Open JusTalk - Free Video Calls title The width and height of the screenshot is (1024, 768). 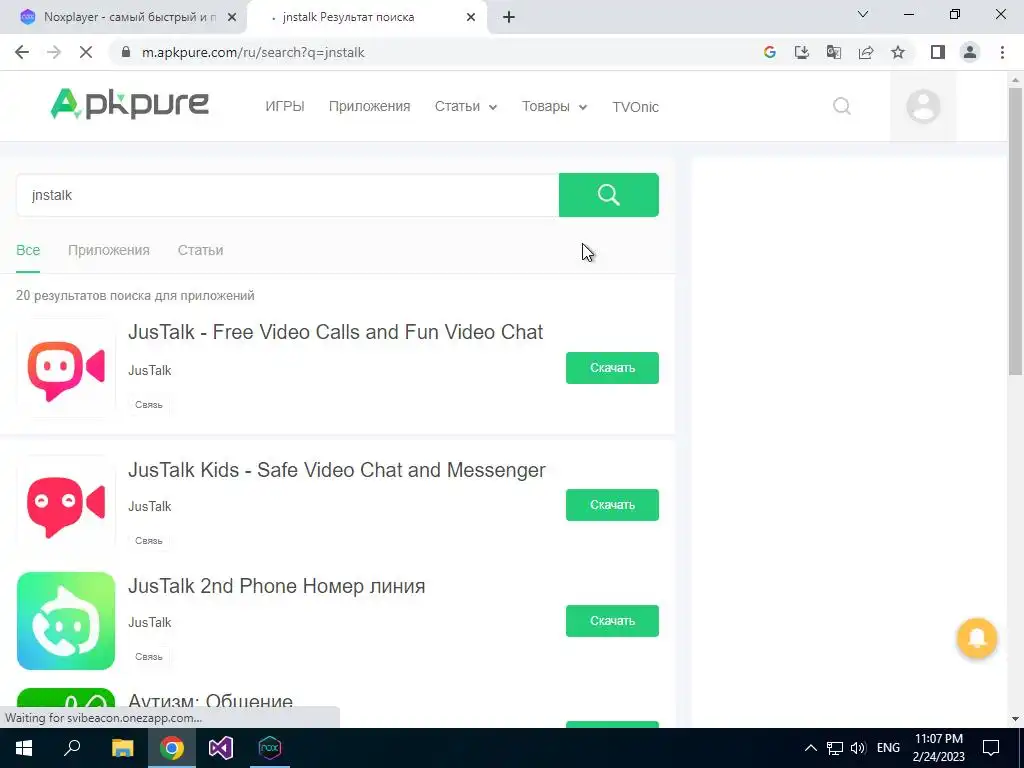336,332
